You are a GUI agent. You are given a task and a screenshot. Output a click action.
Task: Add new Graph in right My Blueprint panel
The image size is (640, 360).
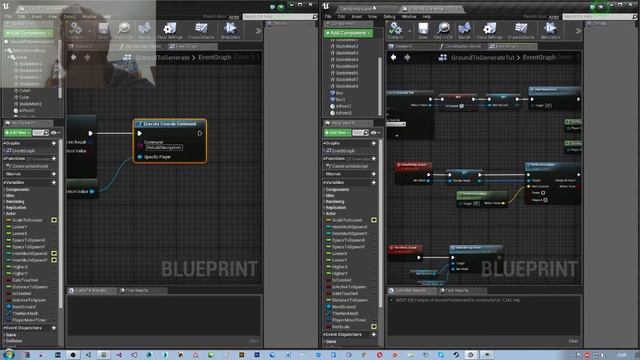coord(373,143)
